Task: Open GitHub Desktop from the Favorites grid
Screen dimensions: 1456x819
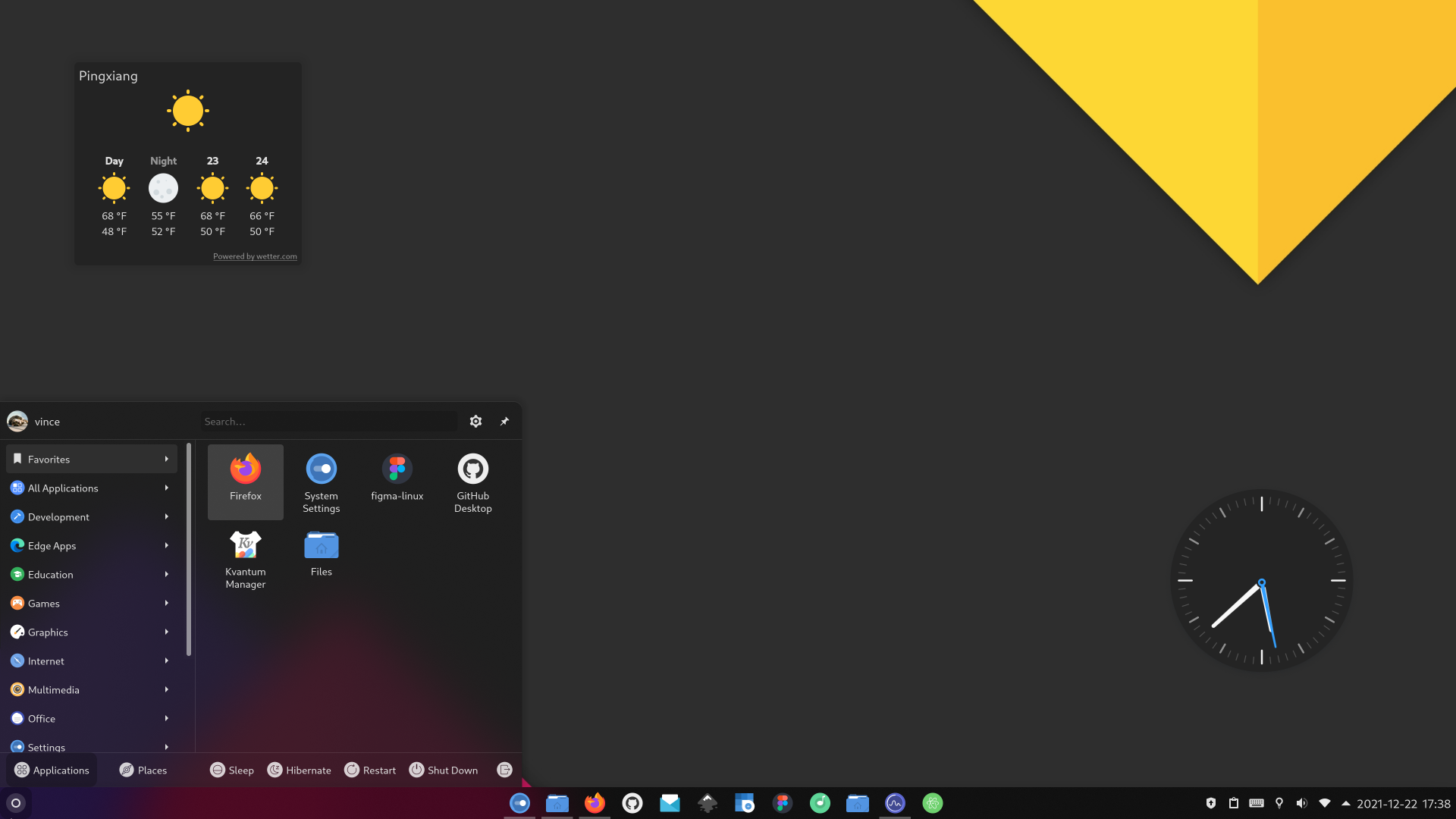Action: (472, 481)
